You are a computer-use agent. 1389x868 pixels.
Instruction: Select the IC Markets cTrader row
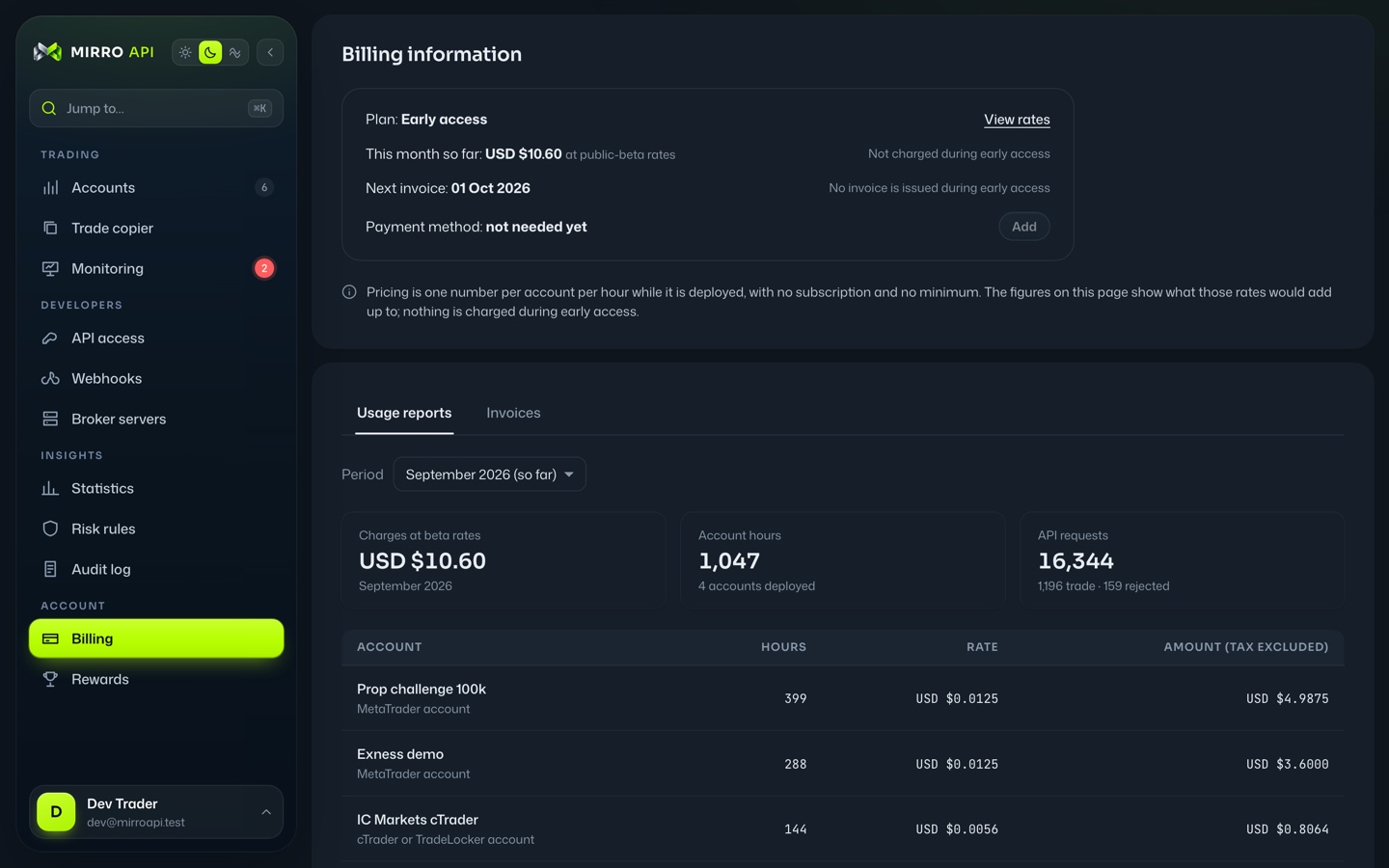[843, 829]
